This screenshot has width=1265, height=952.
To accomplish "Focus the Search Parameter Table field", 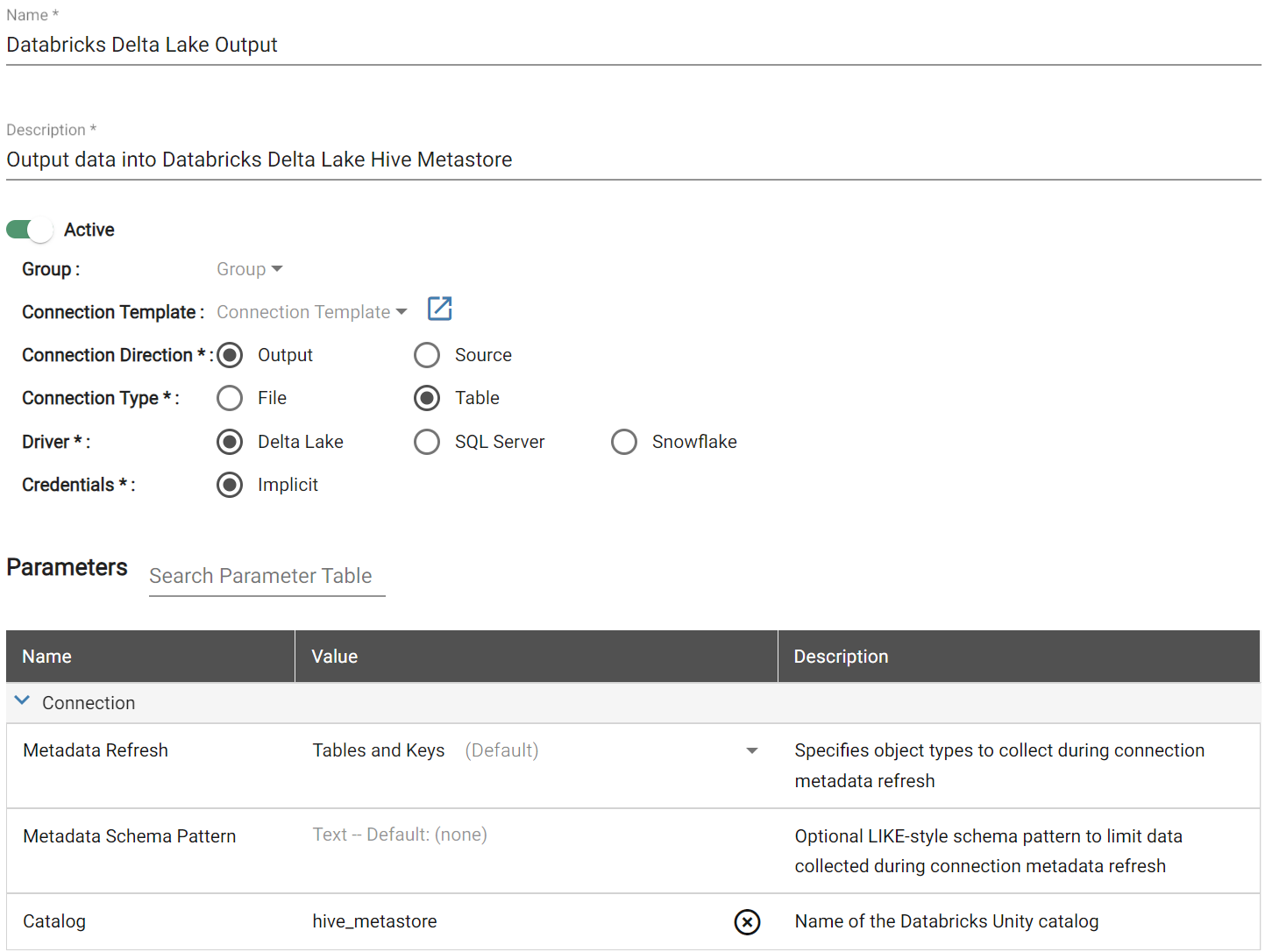I will [x=267, y=576].
